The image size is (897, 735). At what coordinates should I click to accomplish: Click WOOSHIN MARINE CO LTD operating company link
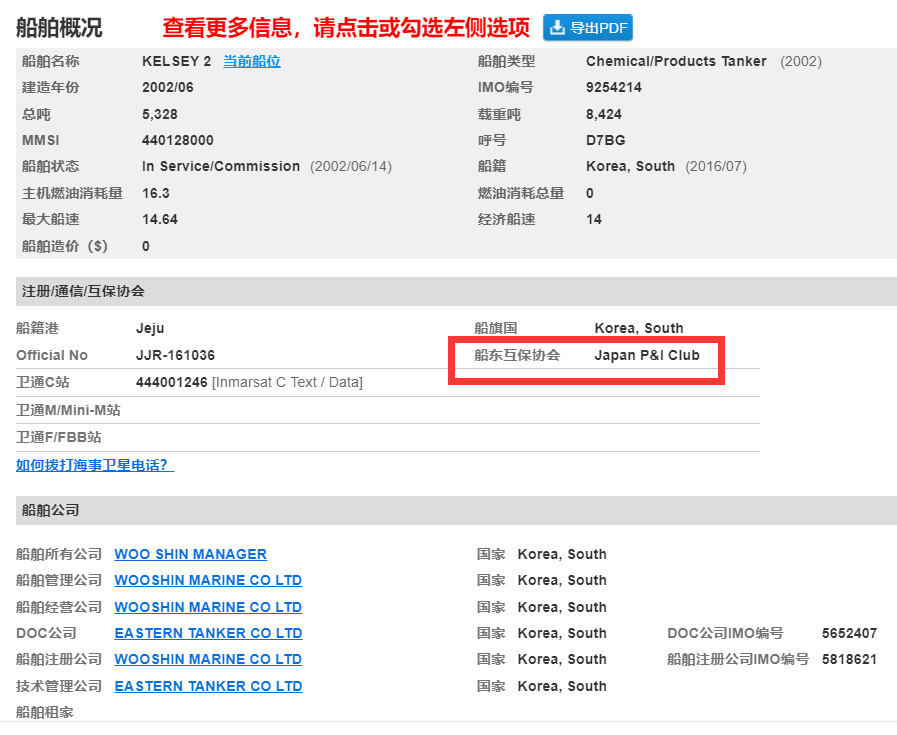208,607
